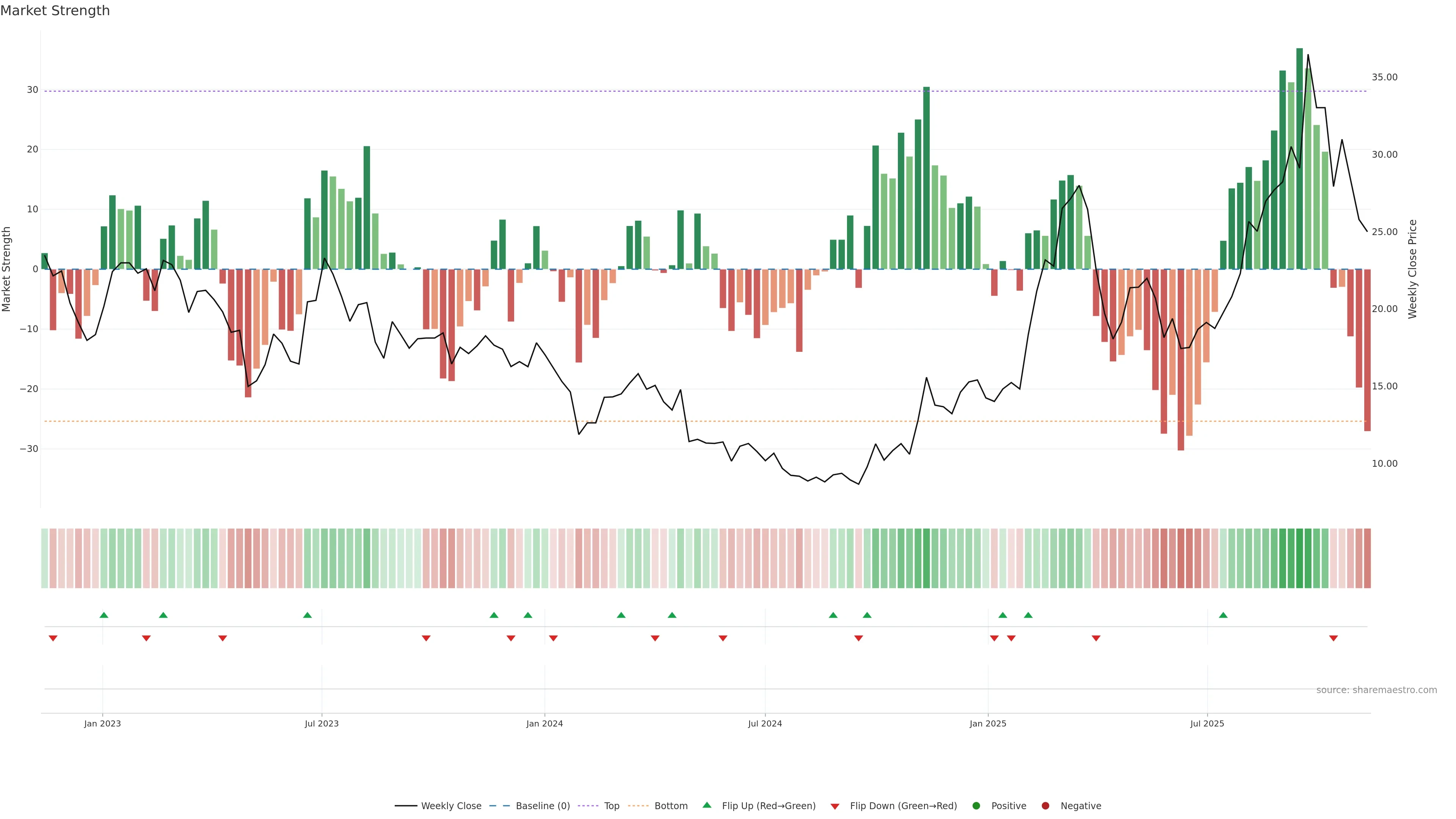This screenshot has height=819, width=1456.
Task: Click the Weekly Close Price axis title
Action: pos(1412,269)
